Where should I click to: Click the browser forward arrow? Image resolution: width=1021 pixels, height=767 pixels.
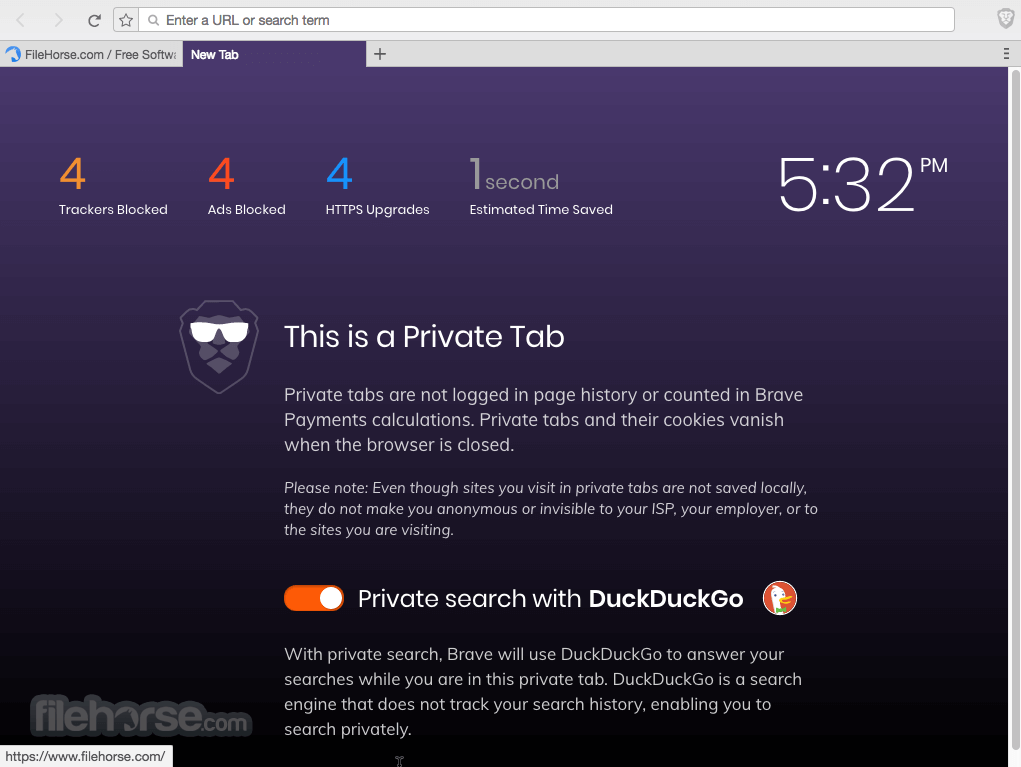click(58, 20)
